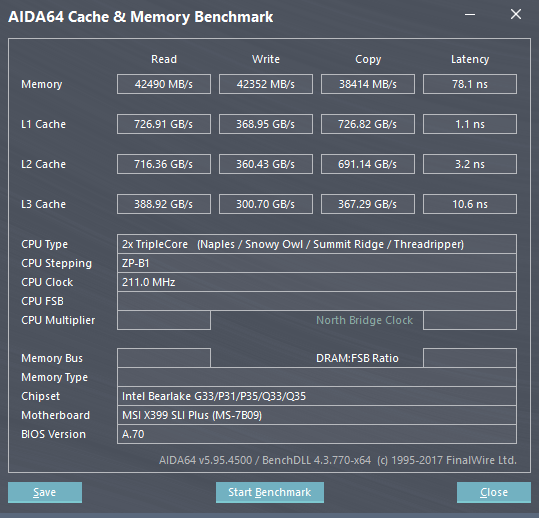Click the L1 Cache row label

click(43, 124)
